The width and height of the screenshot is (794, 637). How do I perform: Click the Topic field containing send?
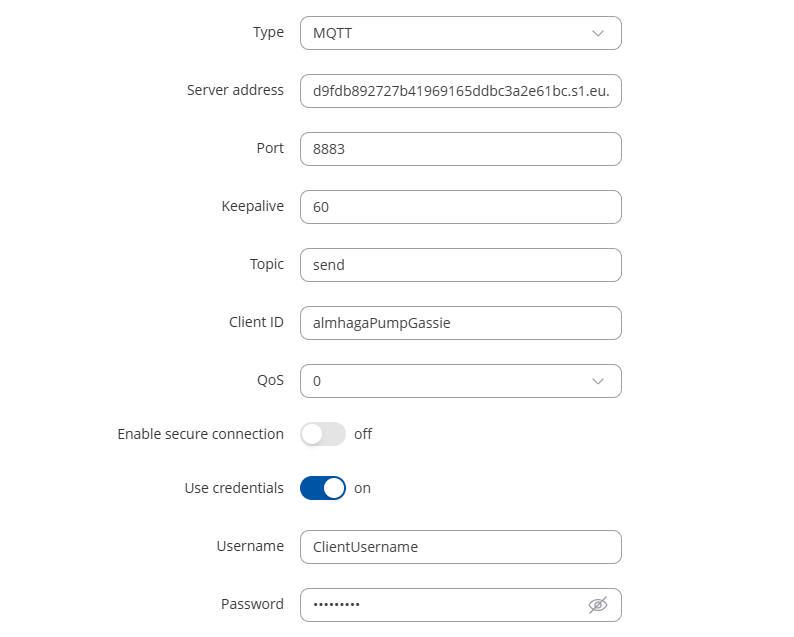(x=460, y=265)
